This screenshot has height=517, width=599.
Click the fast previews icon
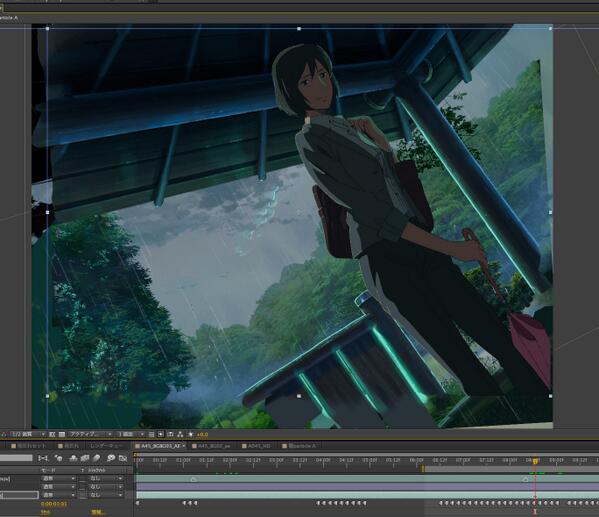[x=161, y=434]
